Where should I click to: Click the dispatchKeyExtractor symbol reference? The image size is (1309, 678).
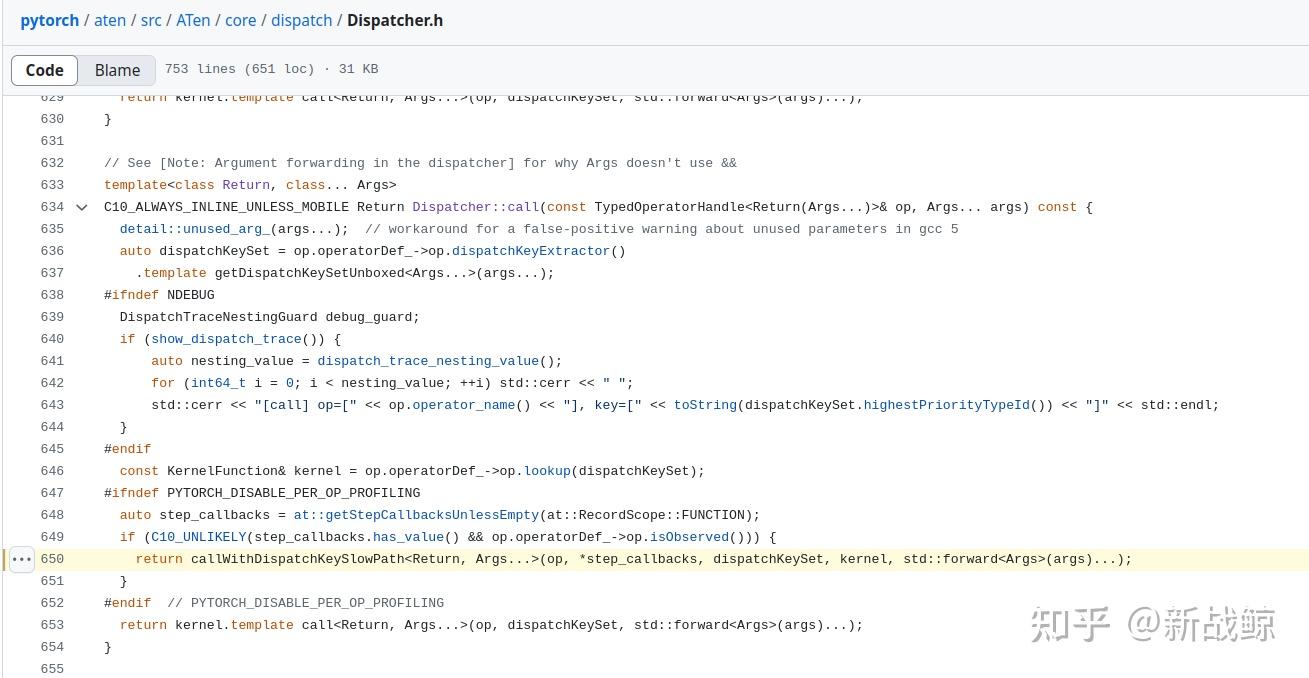point(531,251)
